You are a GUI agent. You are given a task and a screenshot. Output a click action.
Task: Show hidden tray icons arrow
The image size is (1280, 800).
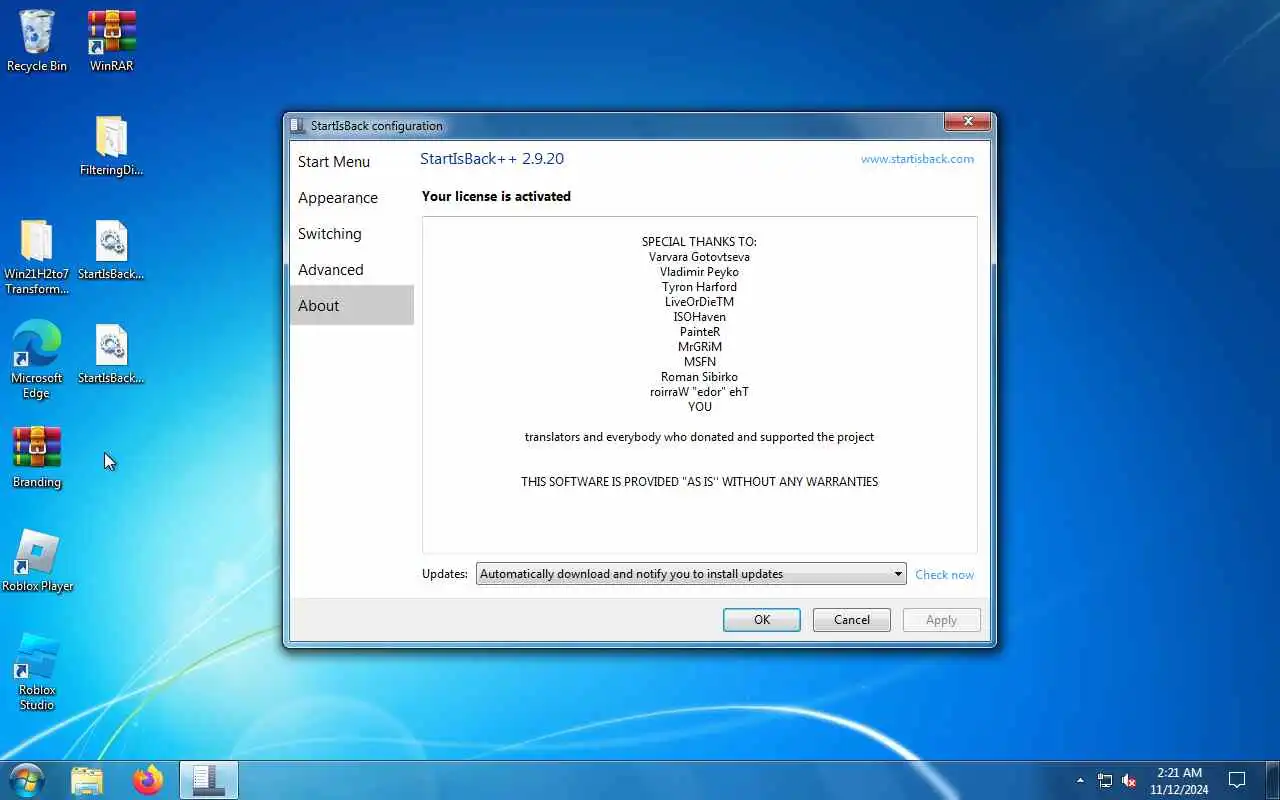(1080, 780)
